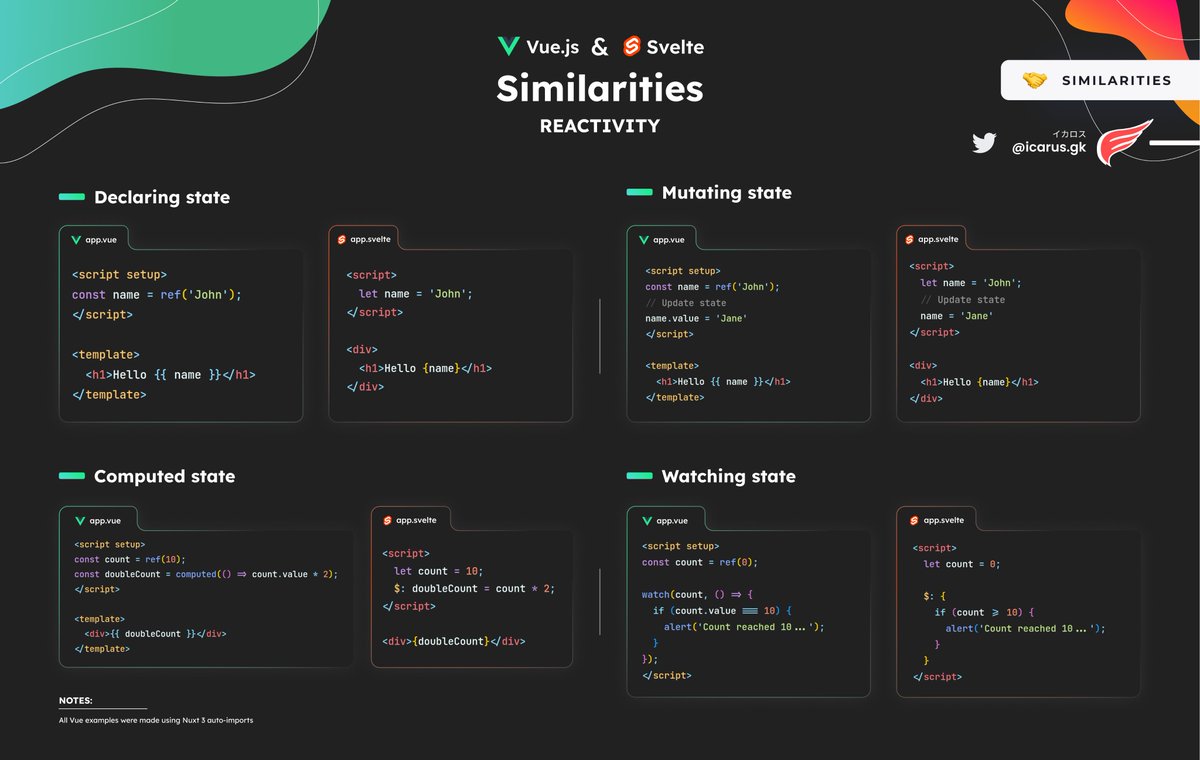The image size is (1200, 760).
Task: Click the 'Mutating state' heading
Action: (727, 192)
